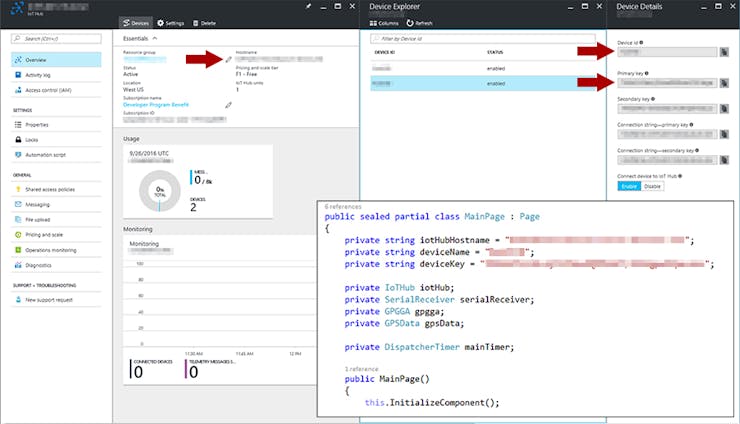This screenshot has width=740, height=424.
Task: Open Devices from the IoT Hub toolbar
Action: [x=136, y=23]
